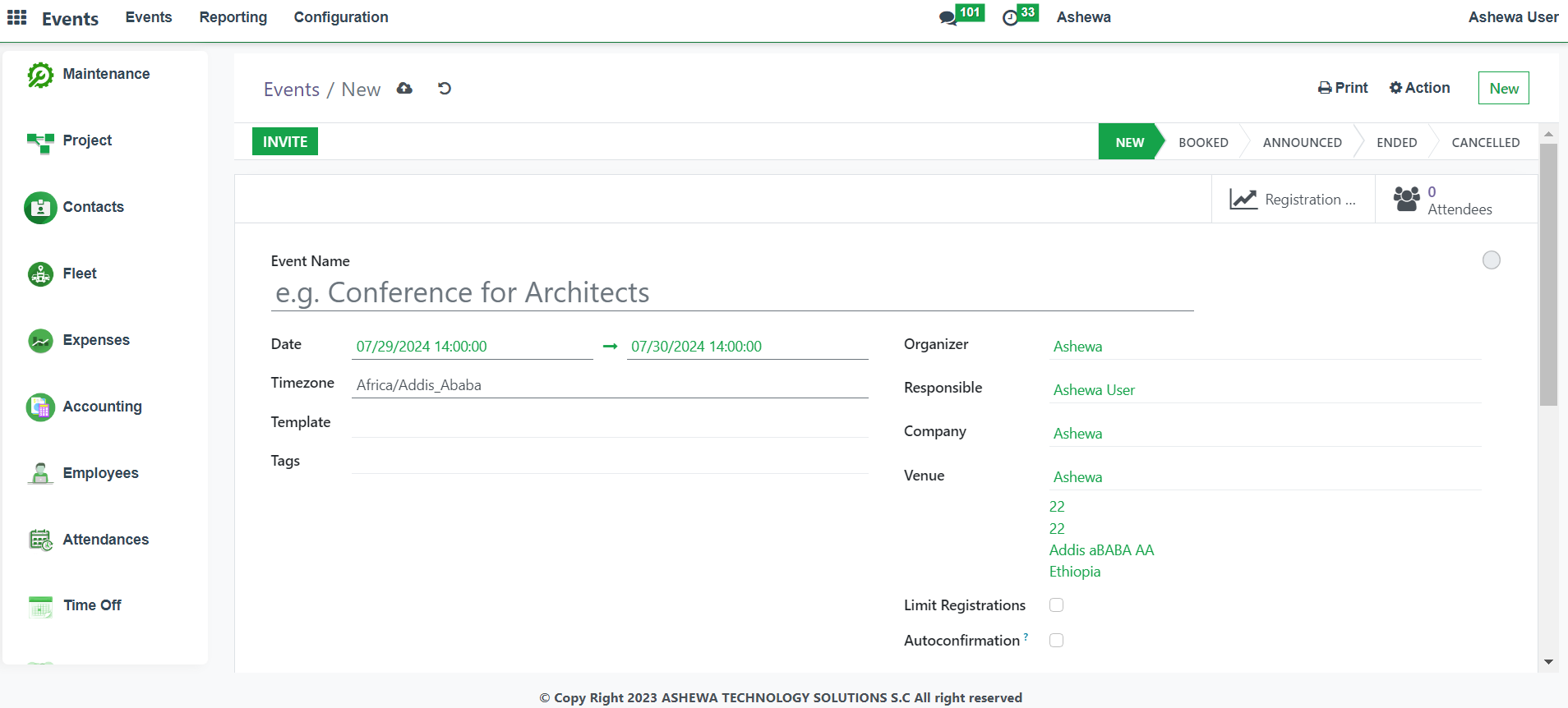1568x708 pixels.
Task: Set status to ANNOUNCED stage
Action: click(1302, 142)
